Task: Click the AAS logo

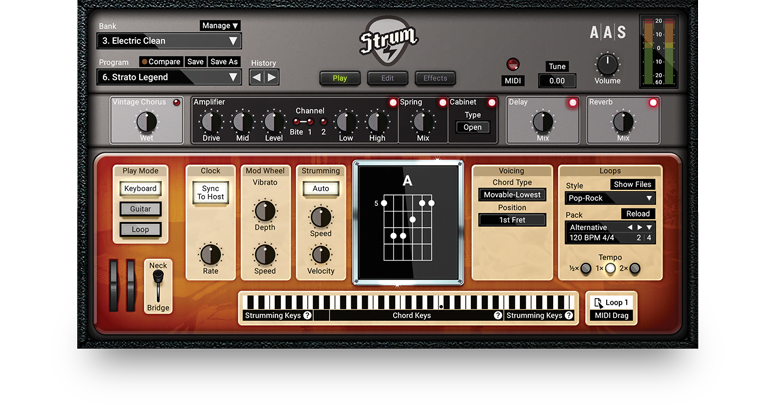Action: [608, 33]
